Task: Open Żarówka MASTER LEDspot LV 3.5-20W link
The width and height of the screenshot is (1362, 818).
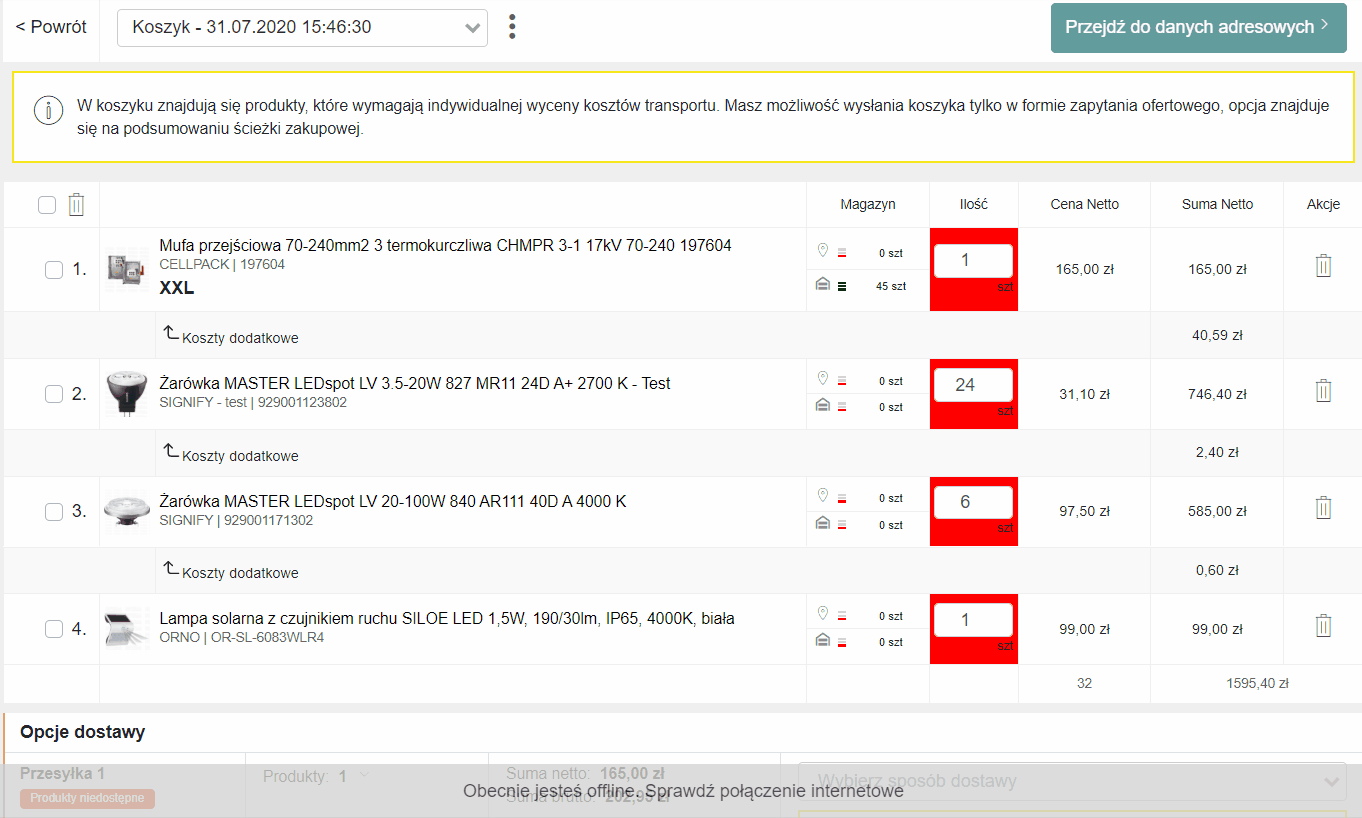Action: 415,383
